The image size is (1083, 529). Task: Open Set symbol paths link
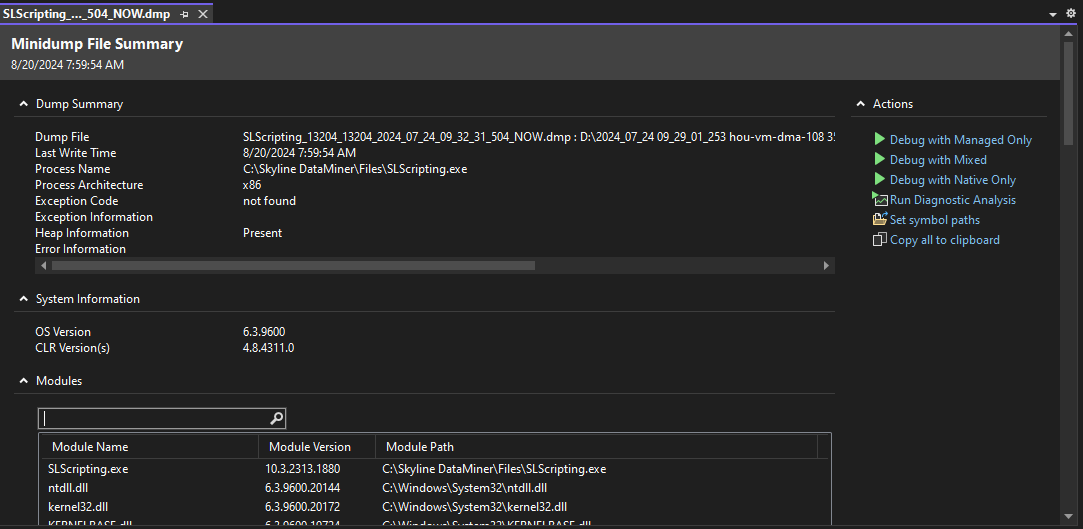point(935,220)
